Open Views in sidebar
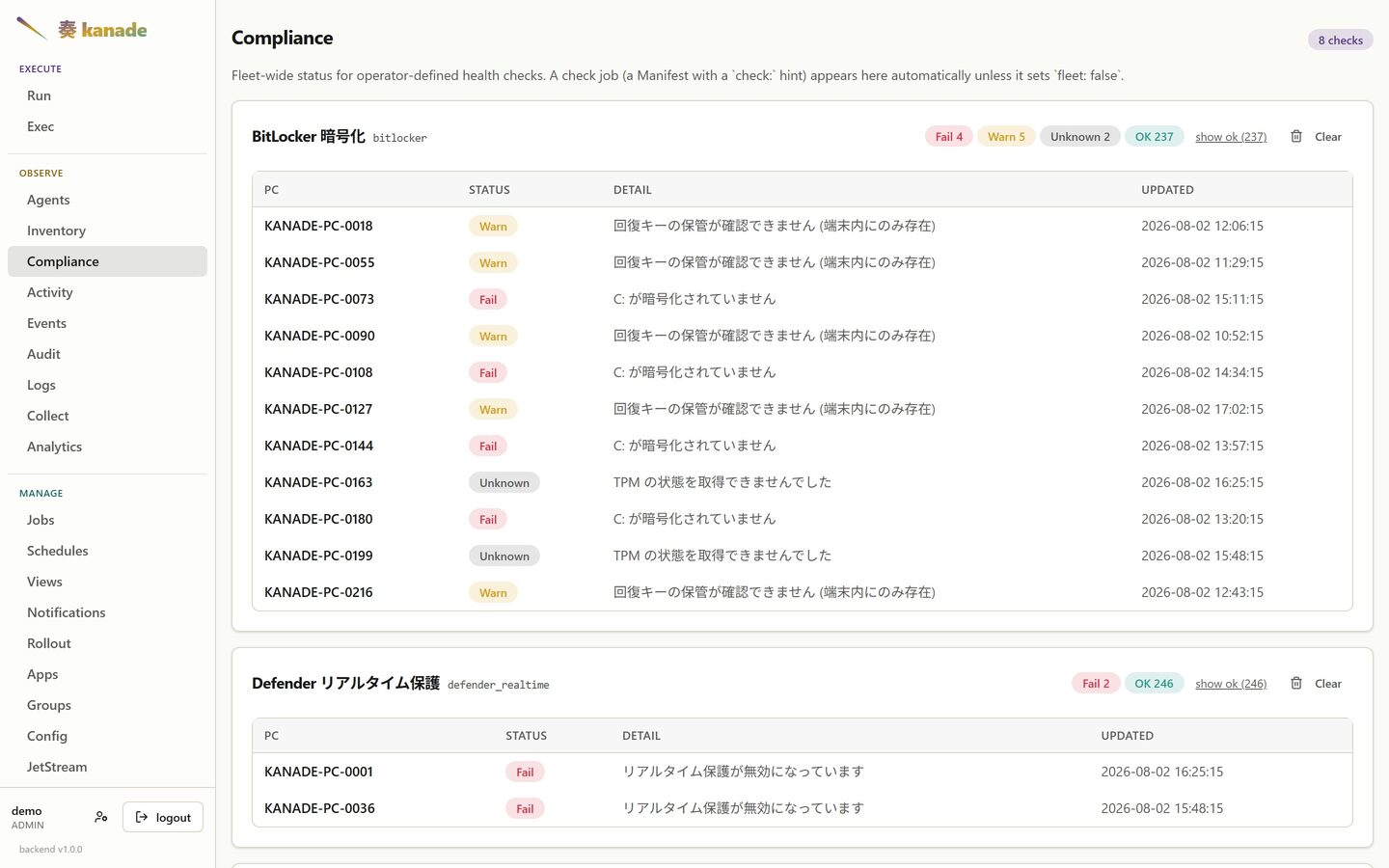The width and height of the screenshot is (1389, 868). 107,582
